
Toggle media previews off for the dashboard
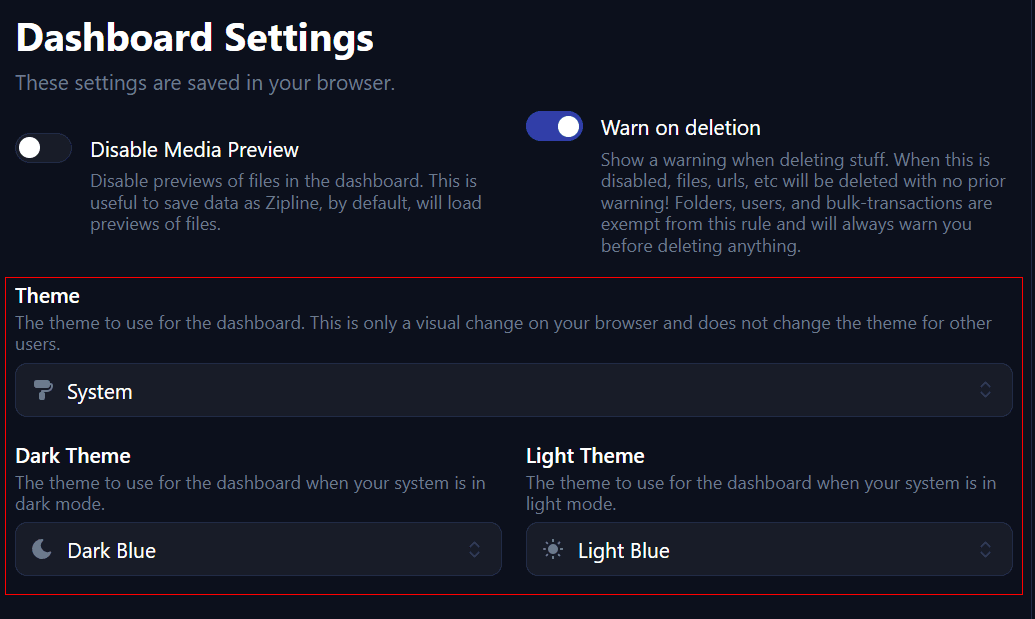coord(43,147)
